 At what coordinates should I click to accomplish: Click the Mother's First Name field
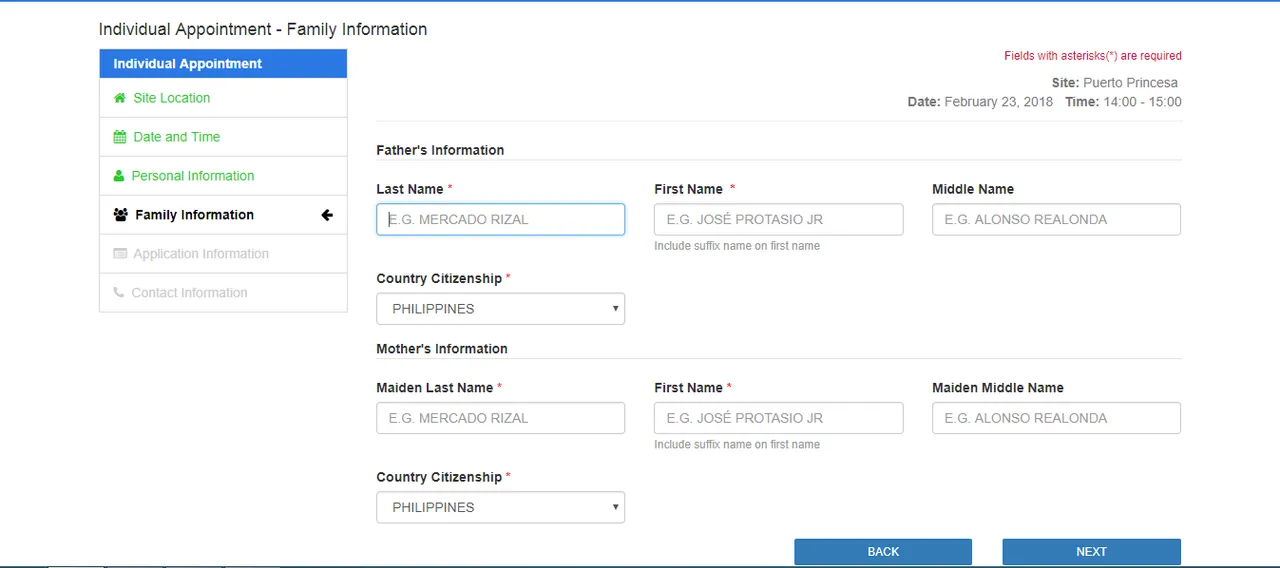tap(779, 418)
